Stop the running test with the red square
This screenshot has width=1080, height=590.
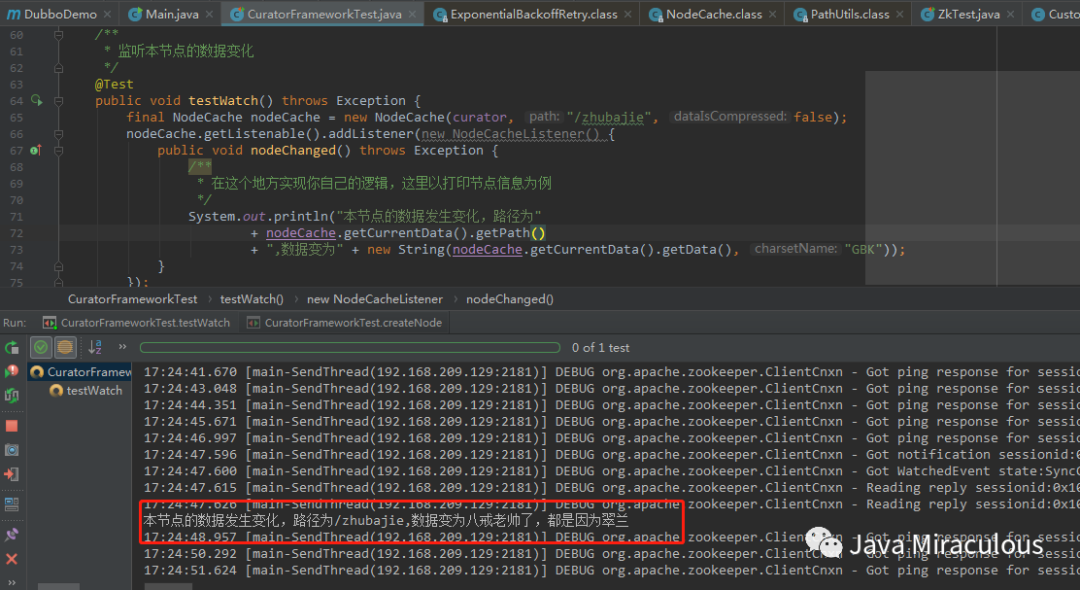click(x=12, y=426)
